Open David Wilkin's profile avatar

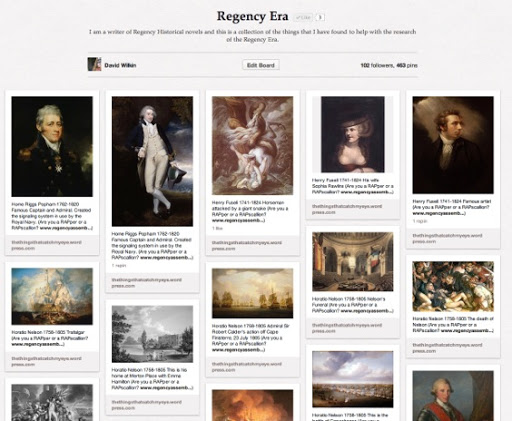(x=94, y=64)
